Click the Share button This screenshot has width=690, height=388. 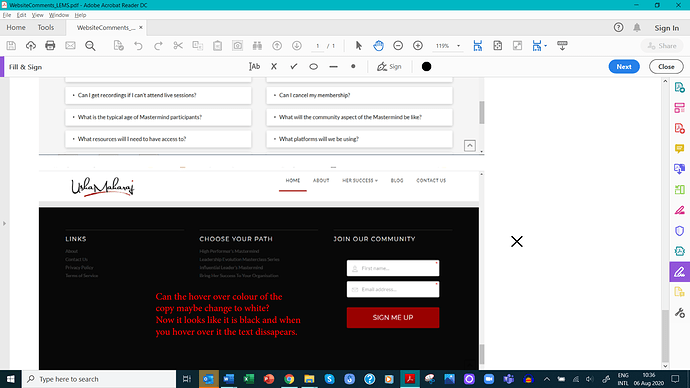click(x=661, y=46)
